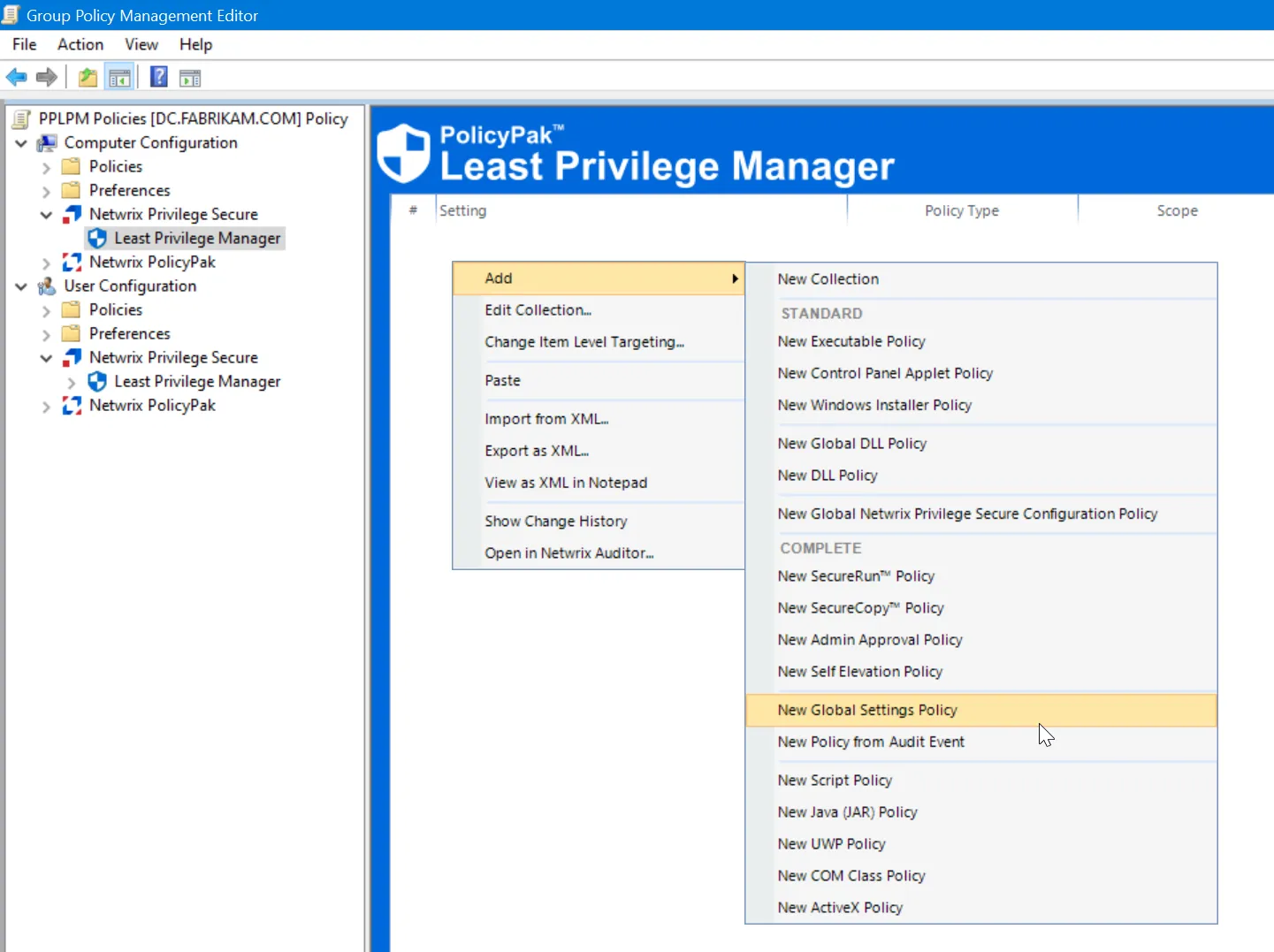Select New Self Elevation Policy

click(x=859, y=671)
